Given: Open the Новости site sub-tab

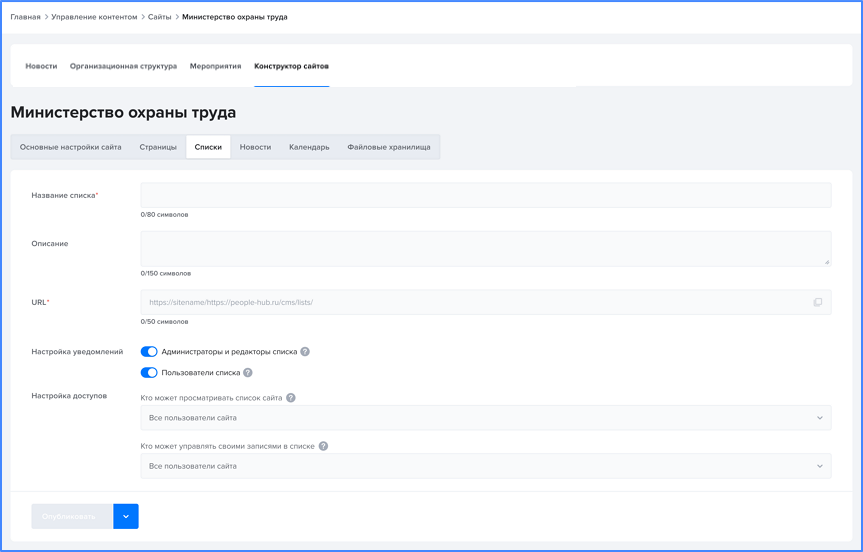Looking at the screenshot, I should click(255, 147).
